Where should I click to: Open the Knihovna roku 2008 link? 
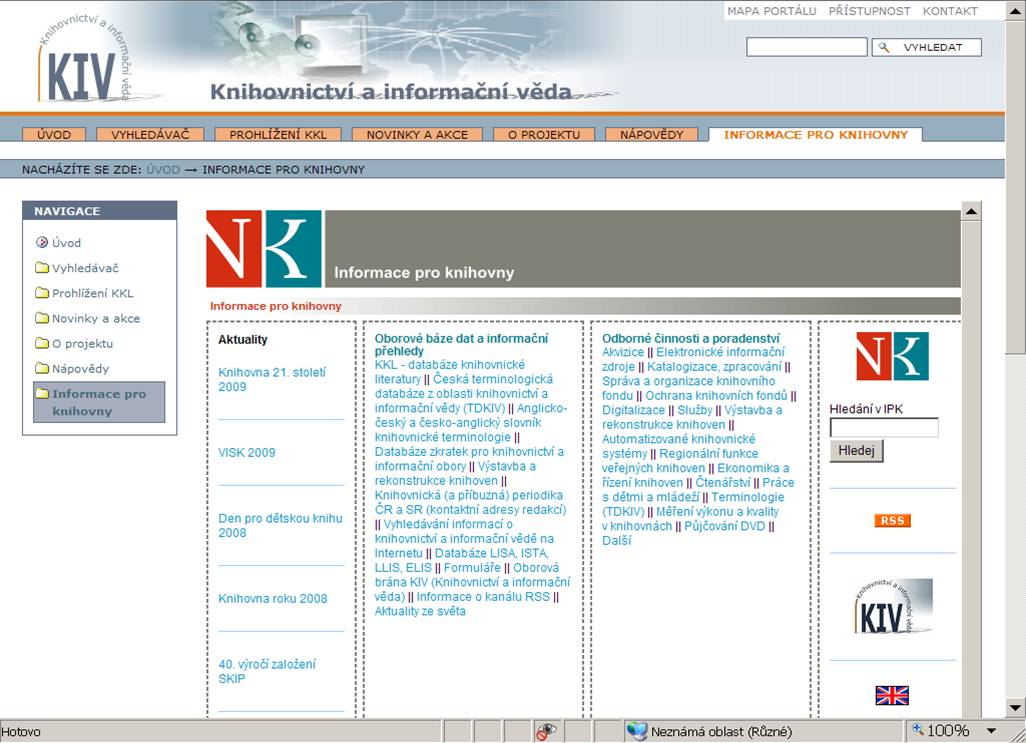[273, 598]
